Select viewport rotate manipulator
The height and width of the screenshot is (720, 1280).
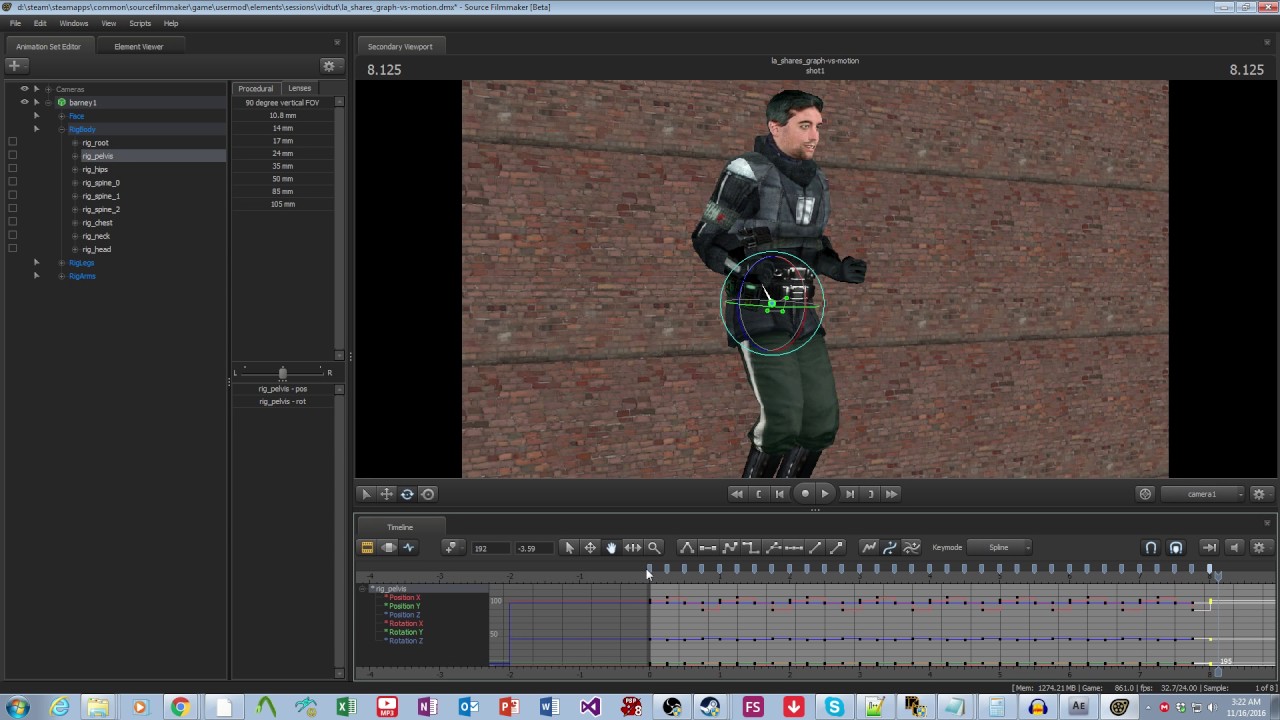coord(407,494)
